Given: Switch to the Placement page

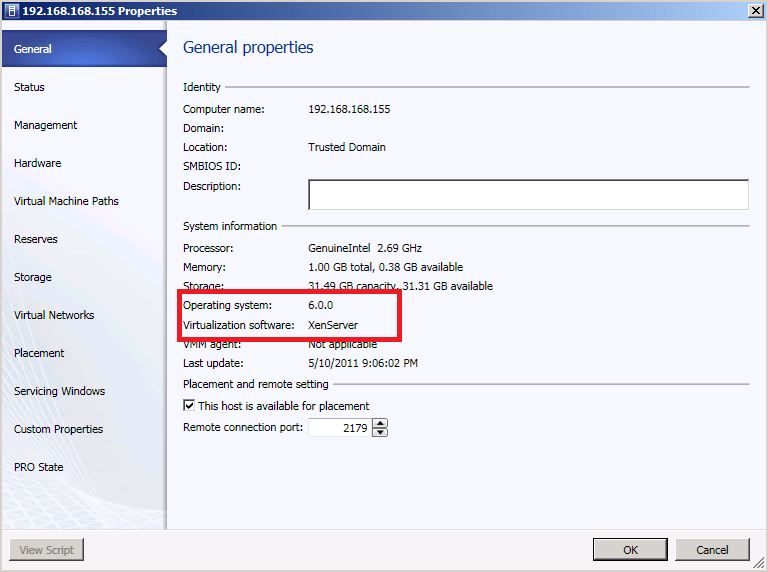Looking at the screenshot, I should click(x=39, y=353).
